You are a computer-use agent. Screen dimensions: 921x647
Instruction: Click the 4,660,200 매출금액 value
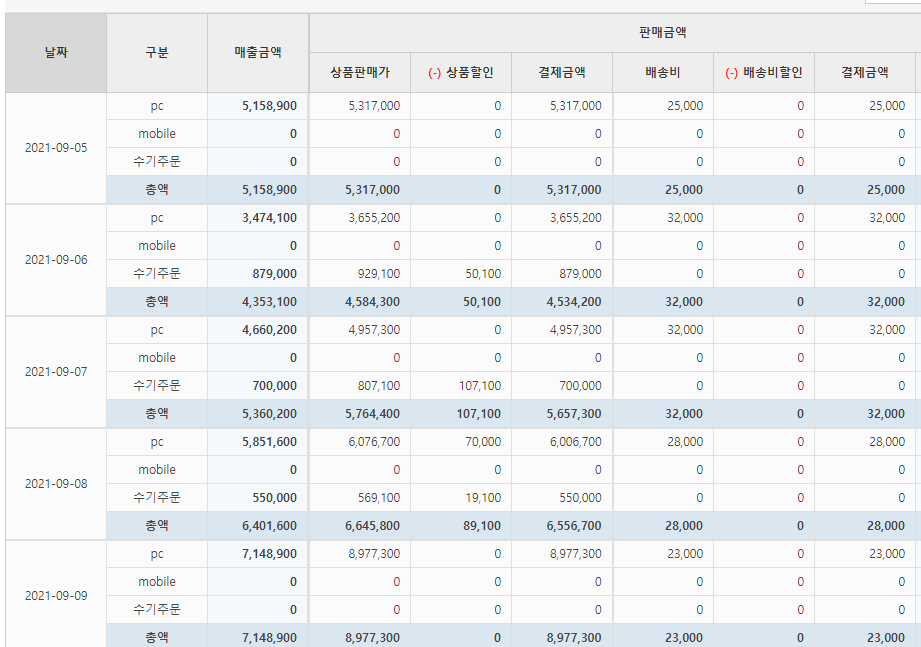tap(269, 330)
